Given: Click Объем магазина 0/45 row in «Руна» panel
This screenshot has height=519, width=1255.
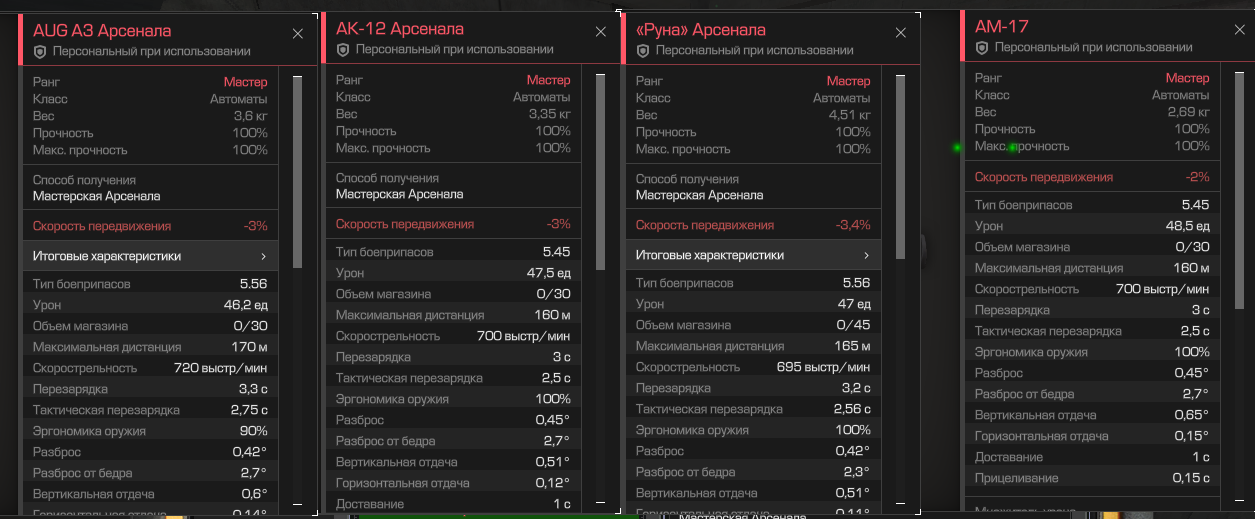Looking at the screenshot, I should 753,325.
